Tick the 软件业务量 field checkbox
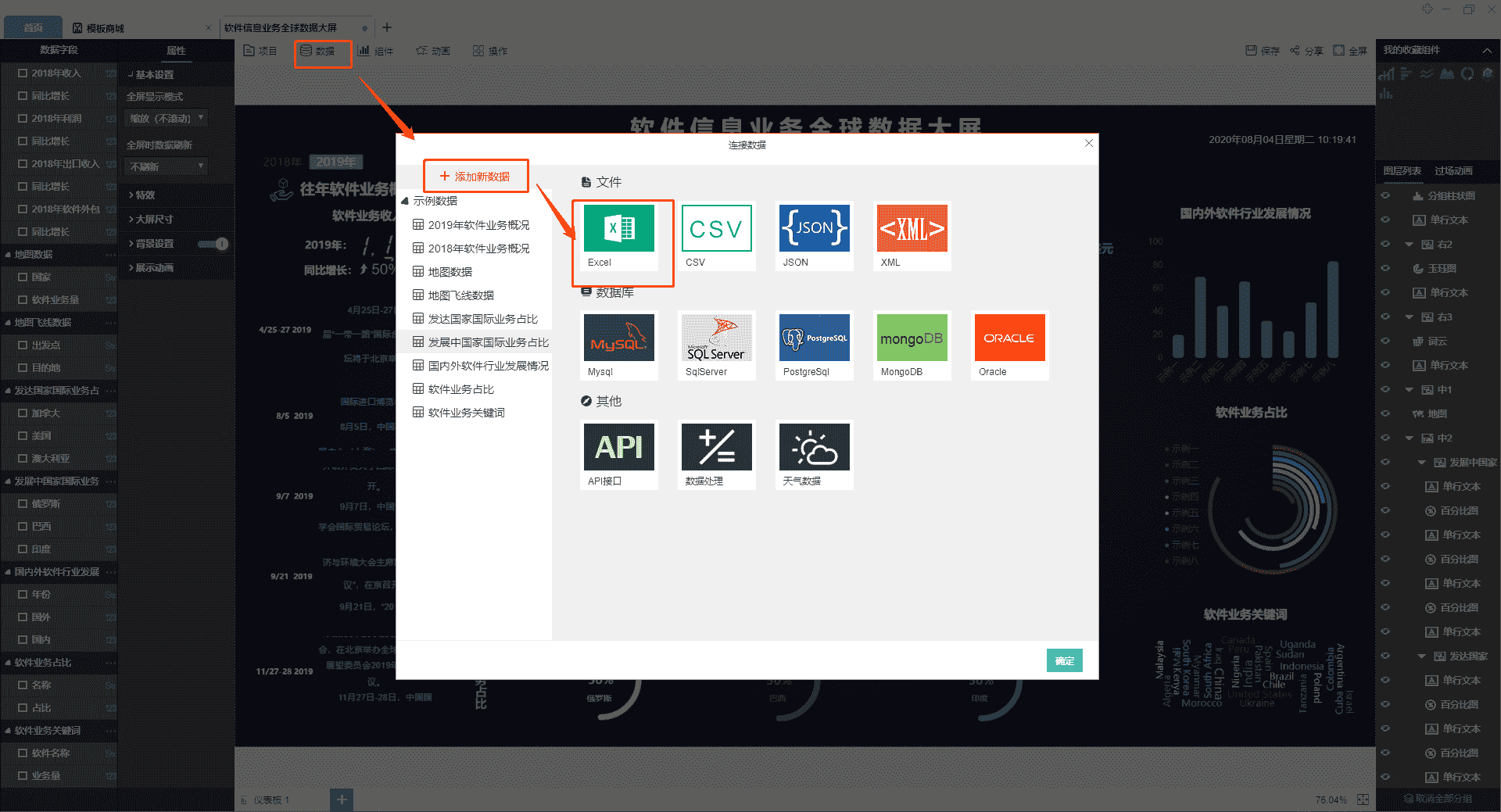This screenshot has width=1501, height=812. click(x=23, y=300)
